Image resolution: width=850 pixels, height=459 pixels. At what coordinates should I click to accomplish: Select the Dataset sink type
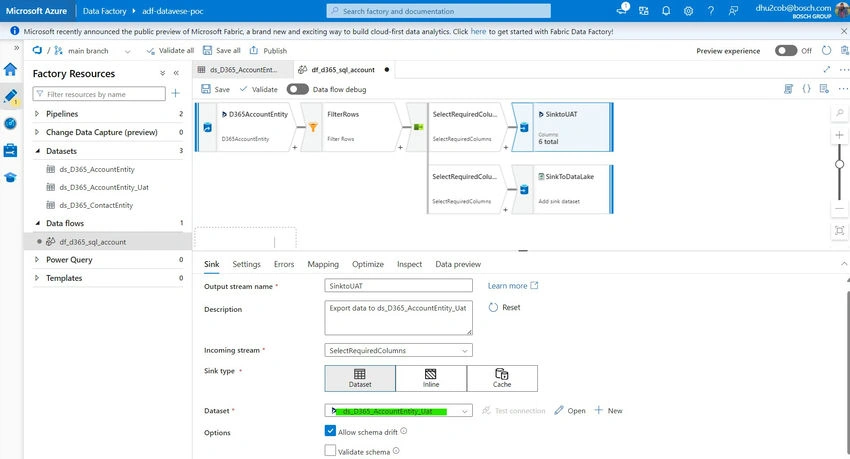(360, 378)
